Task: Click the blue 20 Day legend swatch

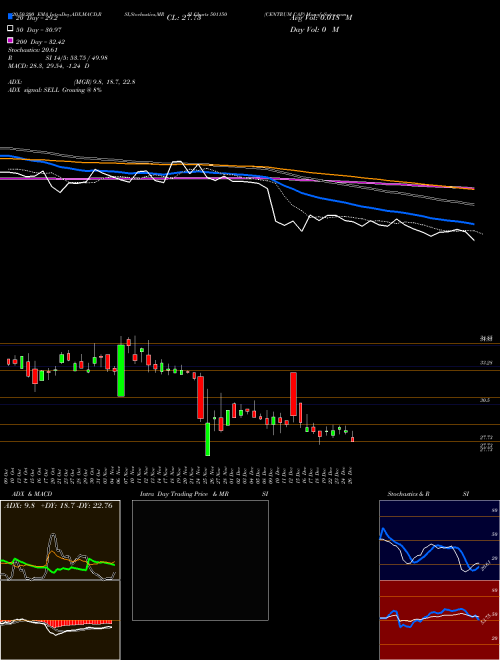Action: click(x=10, y=17)
